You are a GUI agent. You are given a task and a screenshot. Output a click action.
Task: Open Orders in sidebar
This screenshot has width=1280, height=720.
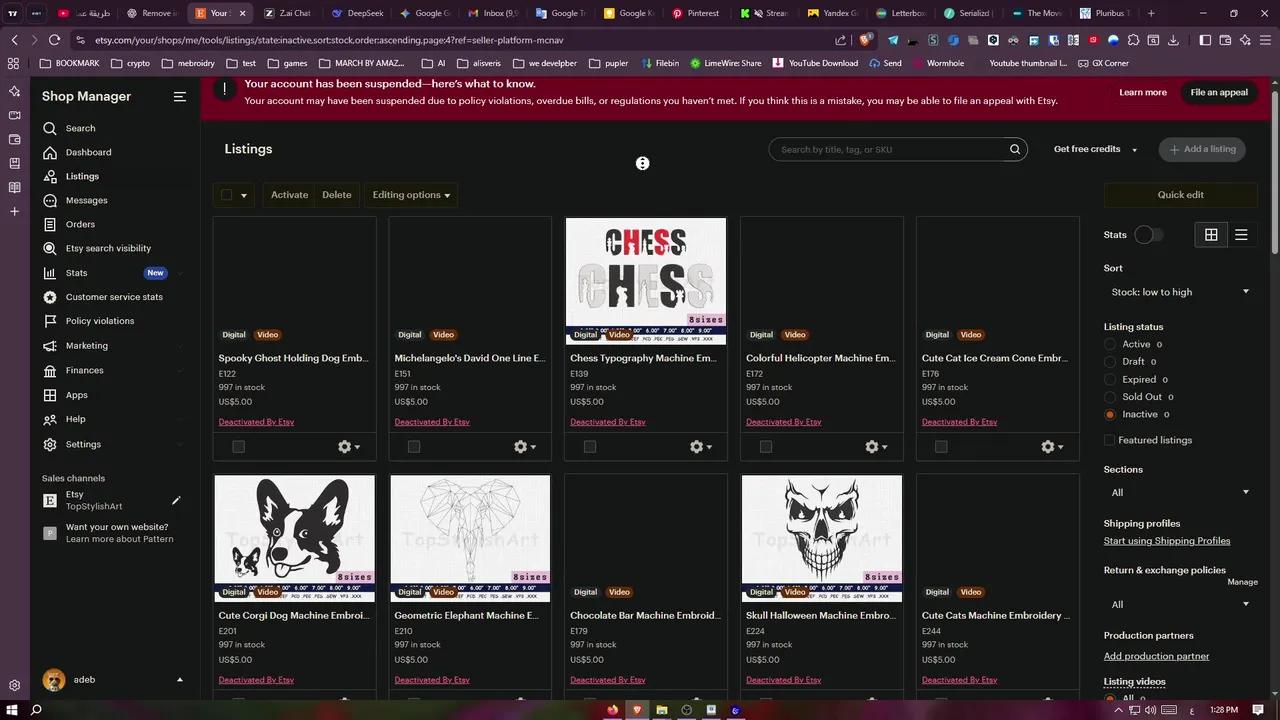(x=80, y=224)
